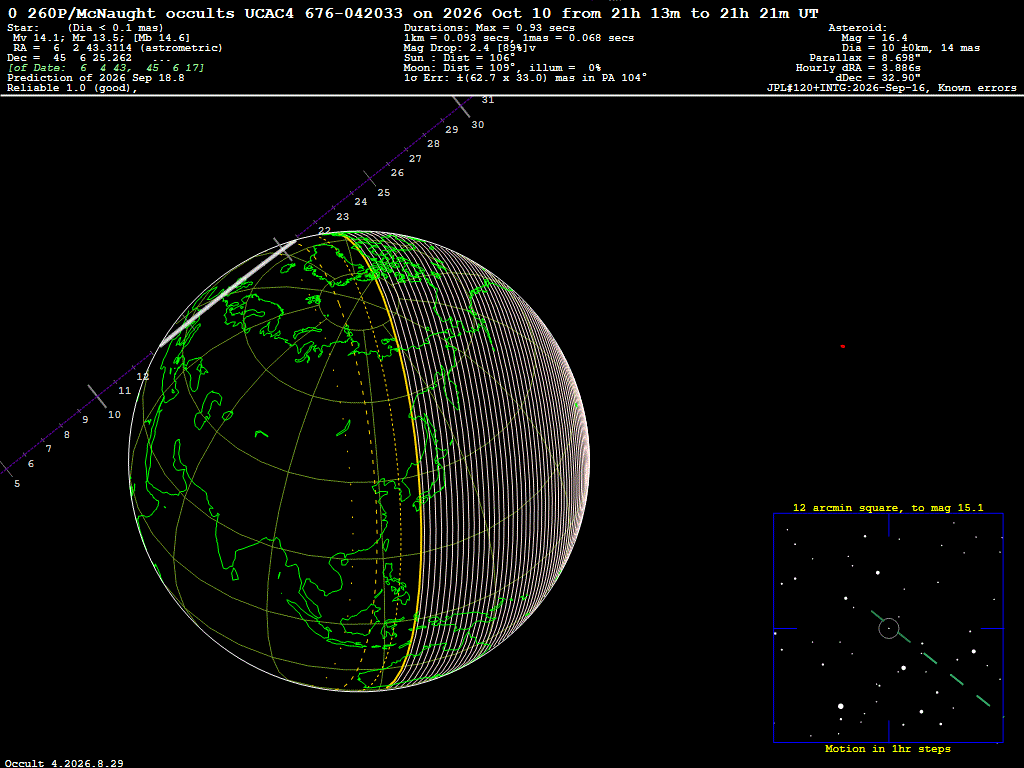Select time marker 10 on the path
Image resolution: width=1024 pixels, height=768 pixels.
pos(114,415)
